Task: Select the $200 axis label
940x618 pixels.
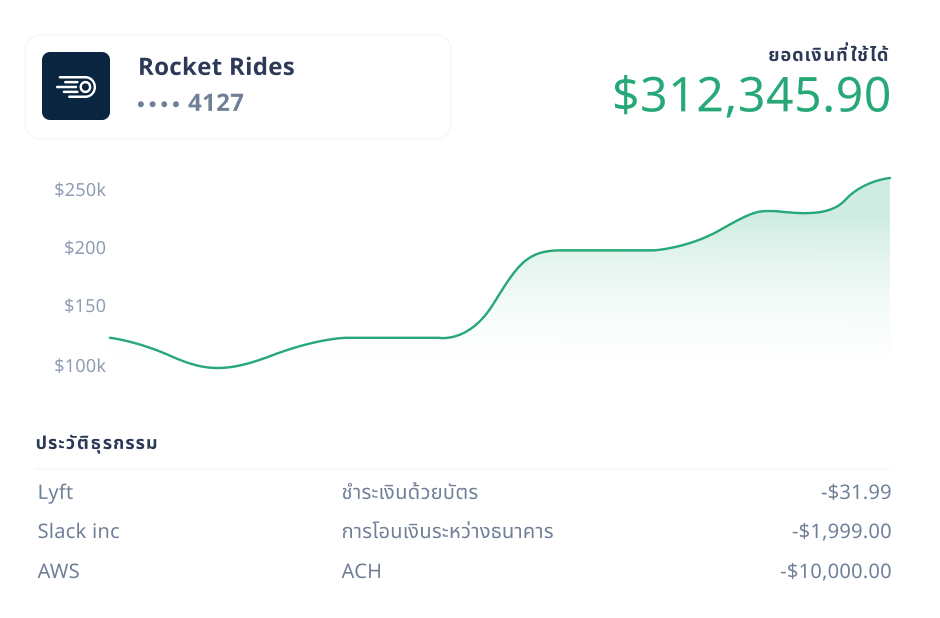Action: click(85, 248)
